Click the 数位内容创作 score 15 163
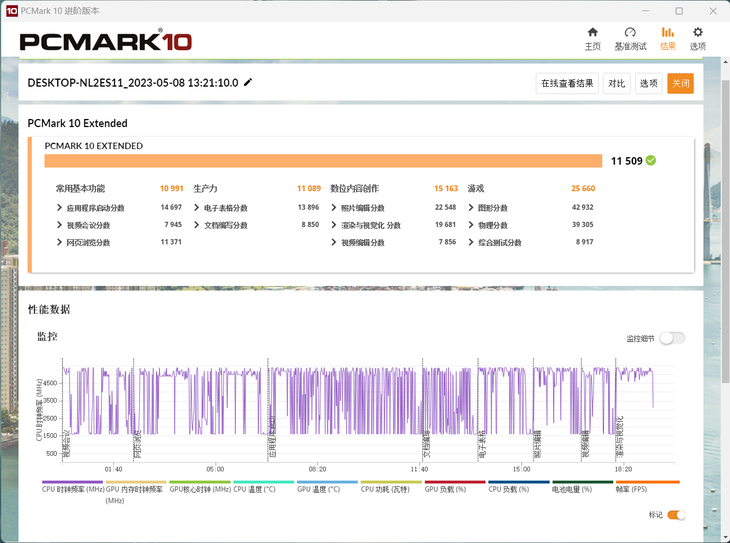Image resolution: width=730 pixels, height=543 pixels. tap(446, 188)
